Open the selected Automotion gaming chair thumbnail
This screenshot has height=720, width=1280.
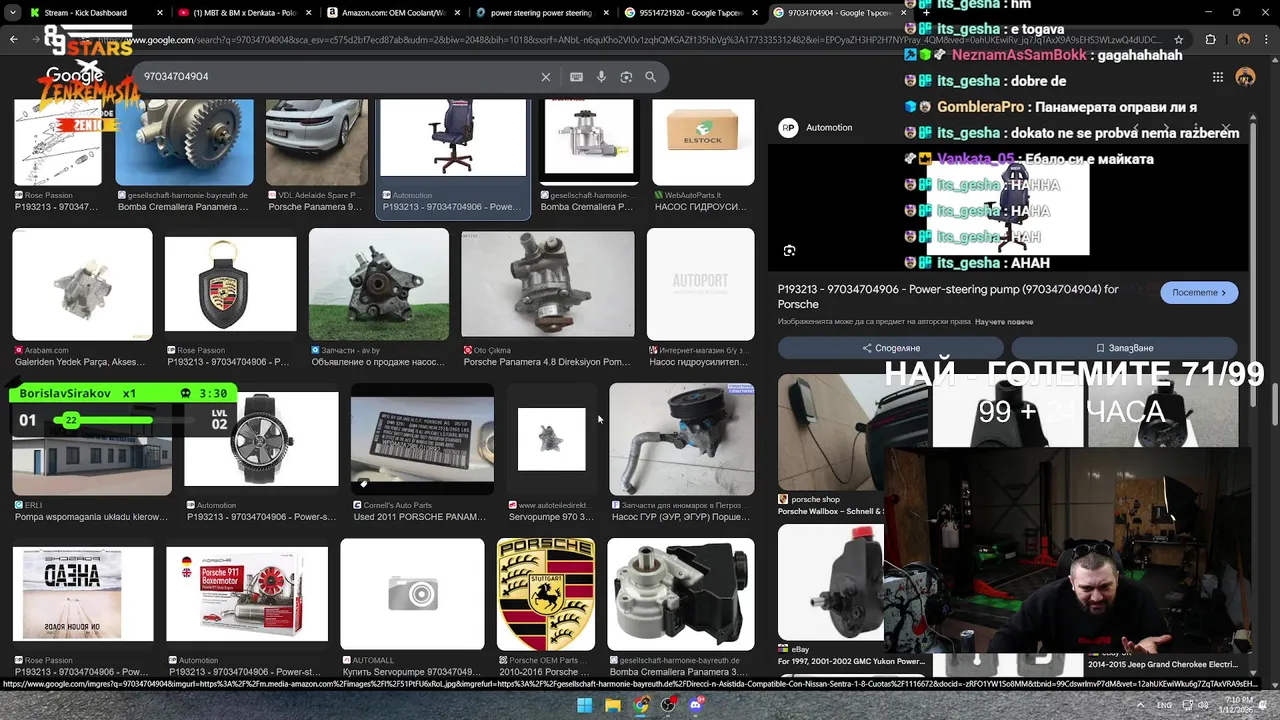click(x=453, y=138)
